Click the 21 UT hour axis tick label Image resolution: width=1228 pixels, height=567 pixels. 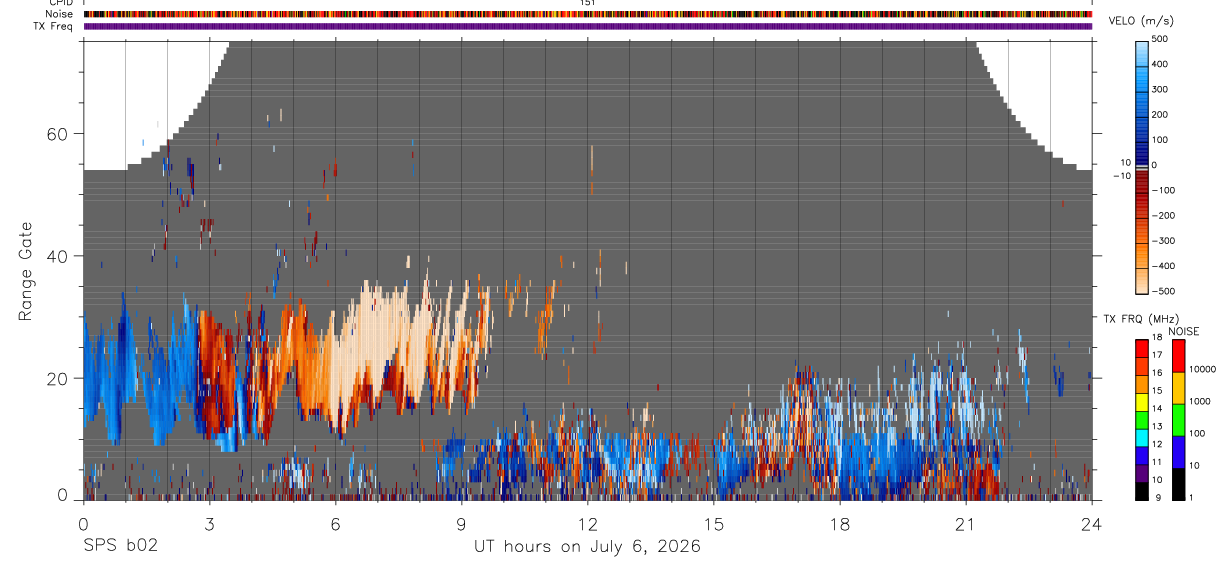(x=965, y=522)
